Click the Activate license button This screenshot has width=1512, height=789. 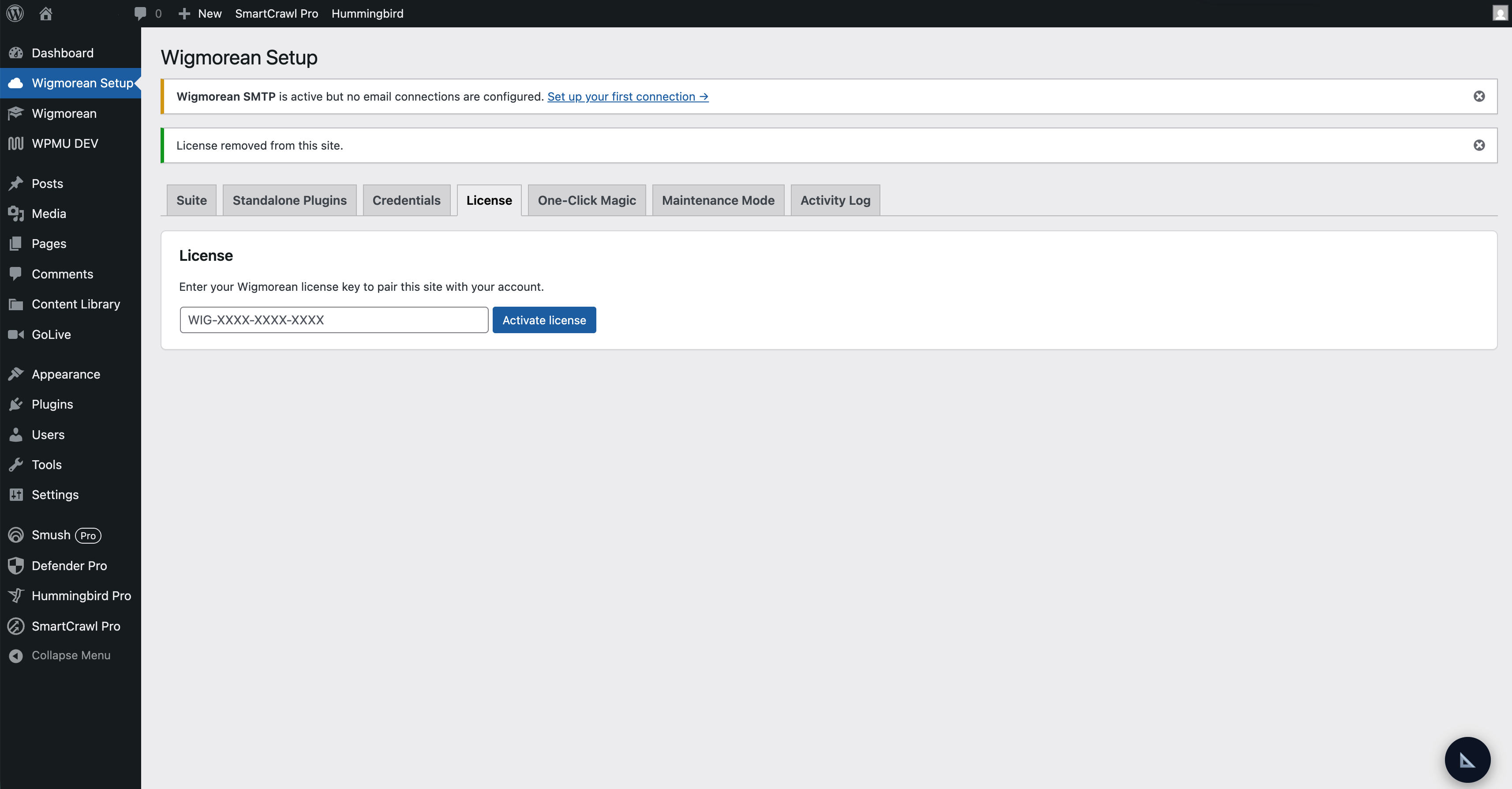coord(544,320)
